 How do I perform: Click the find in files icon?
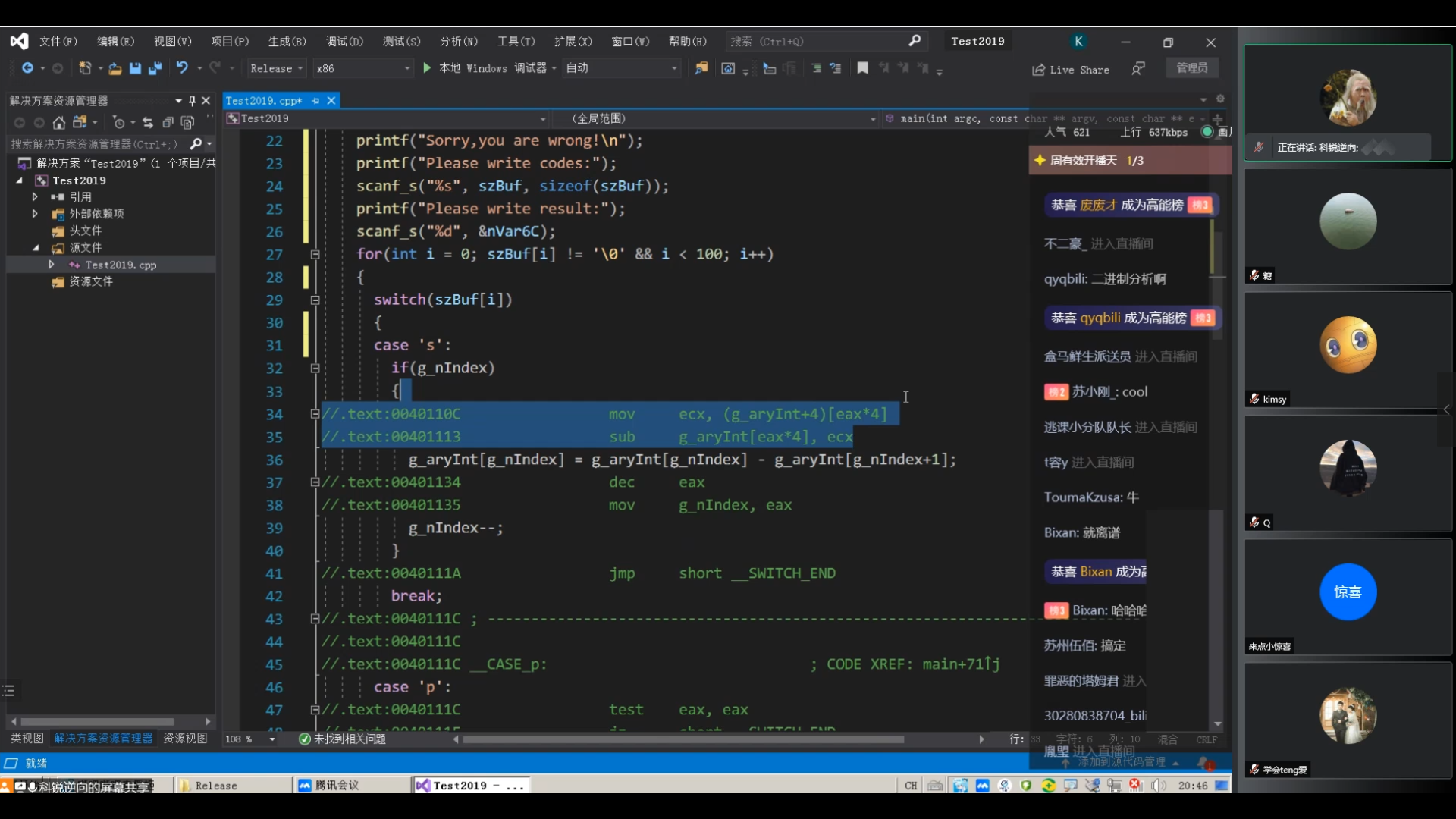[701, 68]
